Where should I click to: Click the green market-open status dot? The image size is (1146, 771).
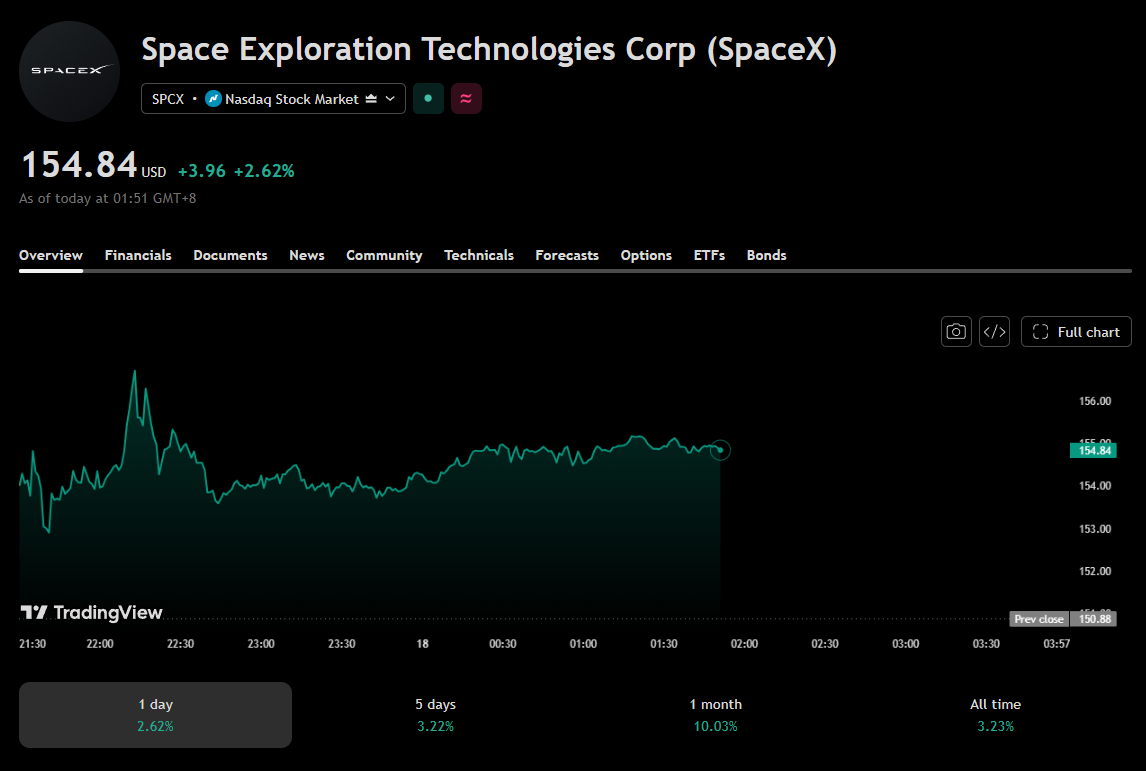pos(428,99)
